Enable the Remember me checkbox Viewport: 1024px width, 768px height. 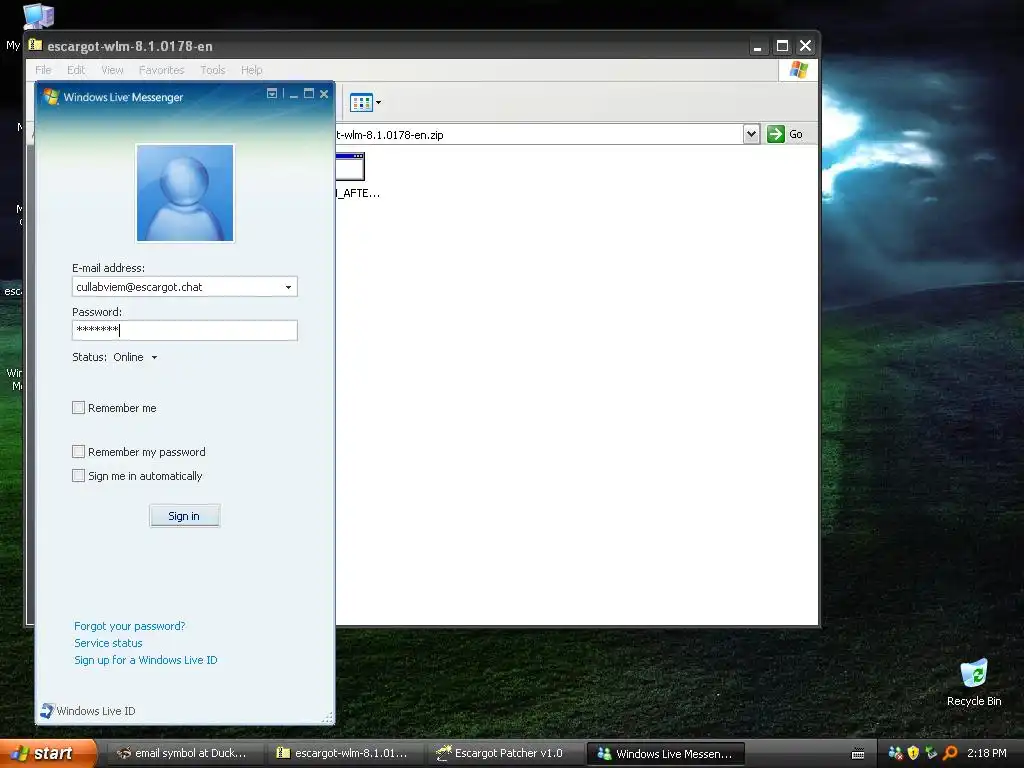78,408
